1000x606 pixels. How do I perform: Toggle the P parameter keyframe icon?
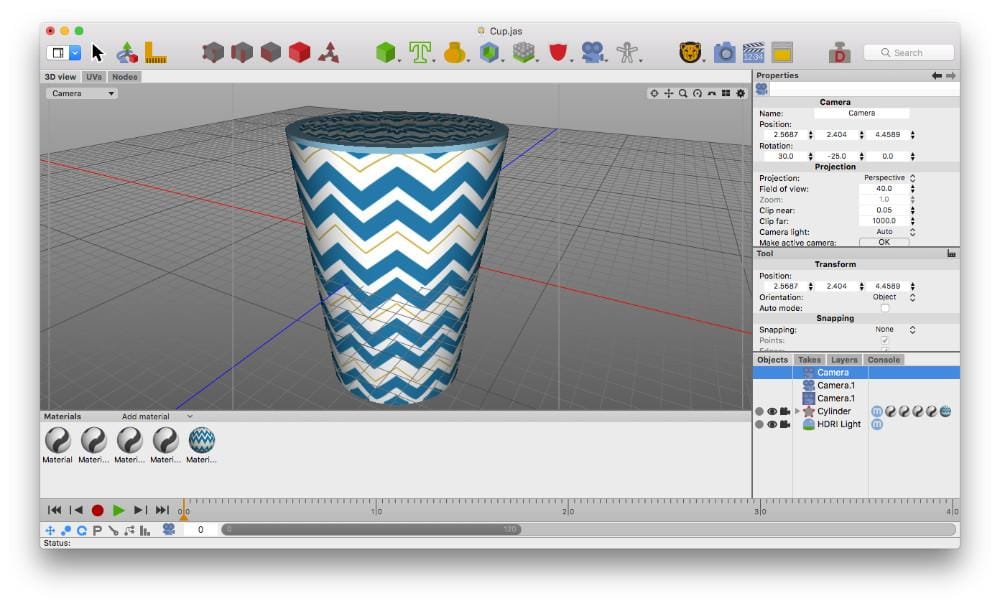tap(98, 530)
